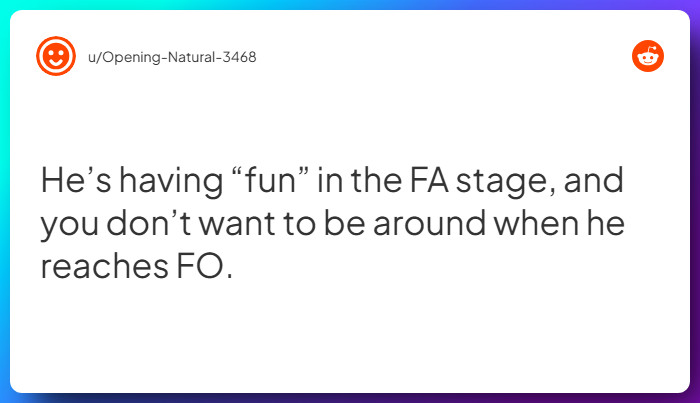Click the cyan gradient border on the left
Image resolution: width=700 pixels, height=403 pixels.
(4, 200)
